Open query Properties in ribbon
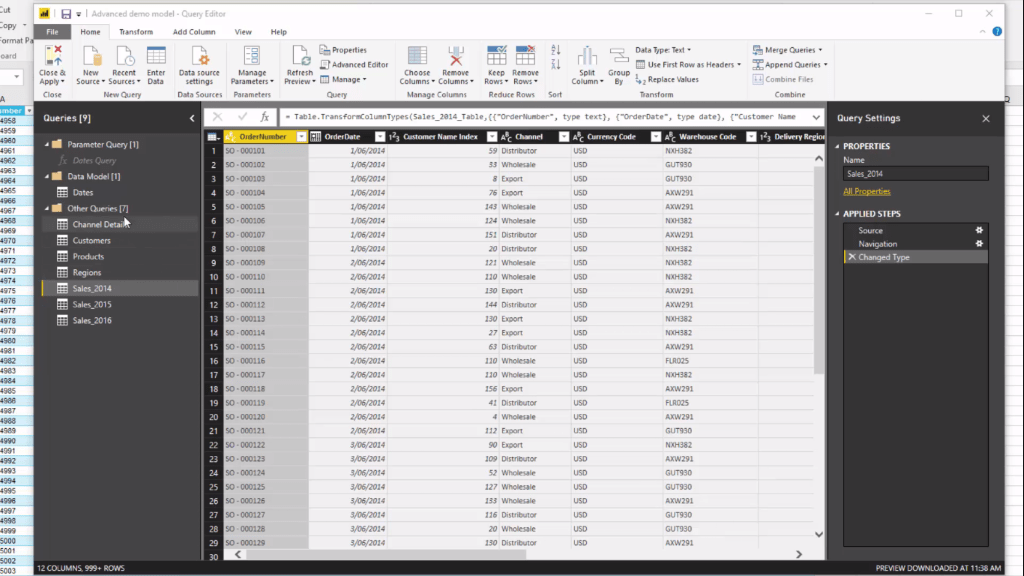The height and width of the screenshot is (576, 1024). (343, 50)
